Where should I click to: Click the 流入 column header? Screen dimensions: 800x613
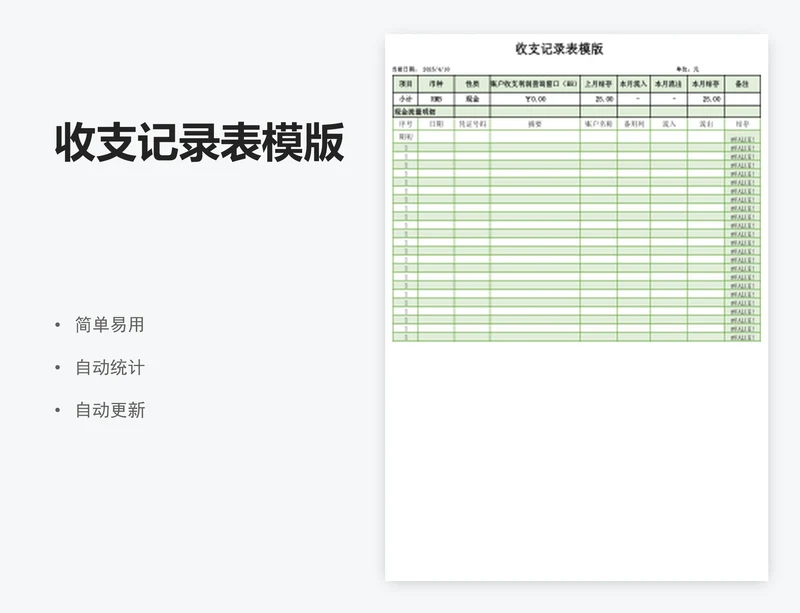click(x=669, y=124)
